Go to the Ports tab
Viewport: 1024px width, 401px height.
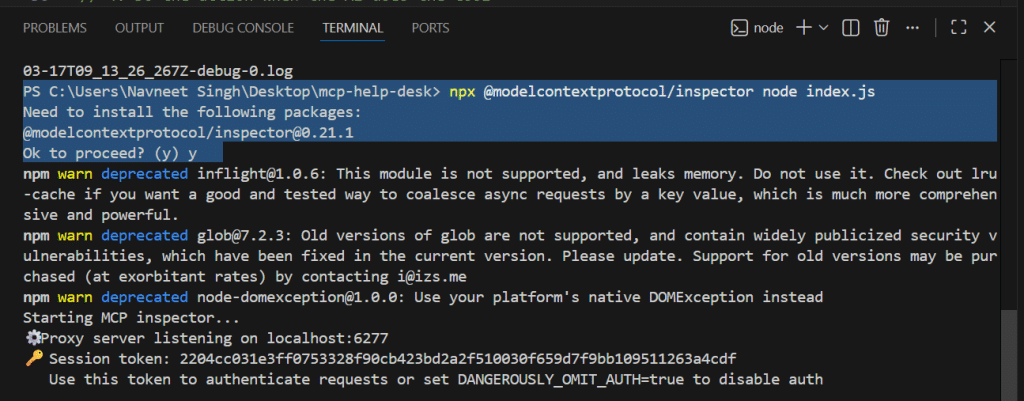pos(430,28)
